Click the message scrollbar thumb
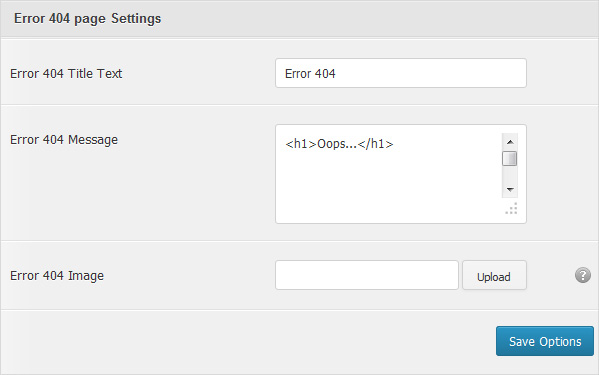Viewport: 599px width, 375px height. 510,158
